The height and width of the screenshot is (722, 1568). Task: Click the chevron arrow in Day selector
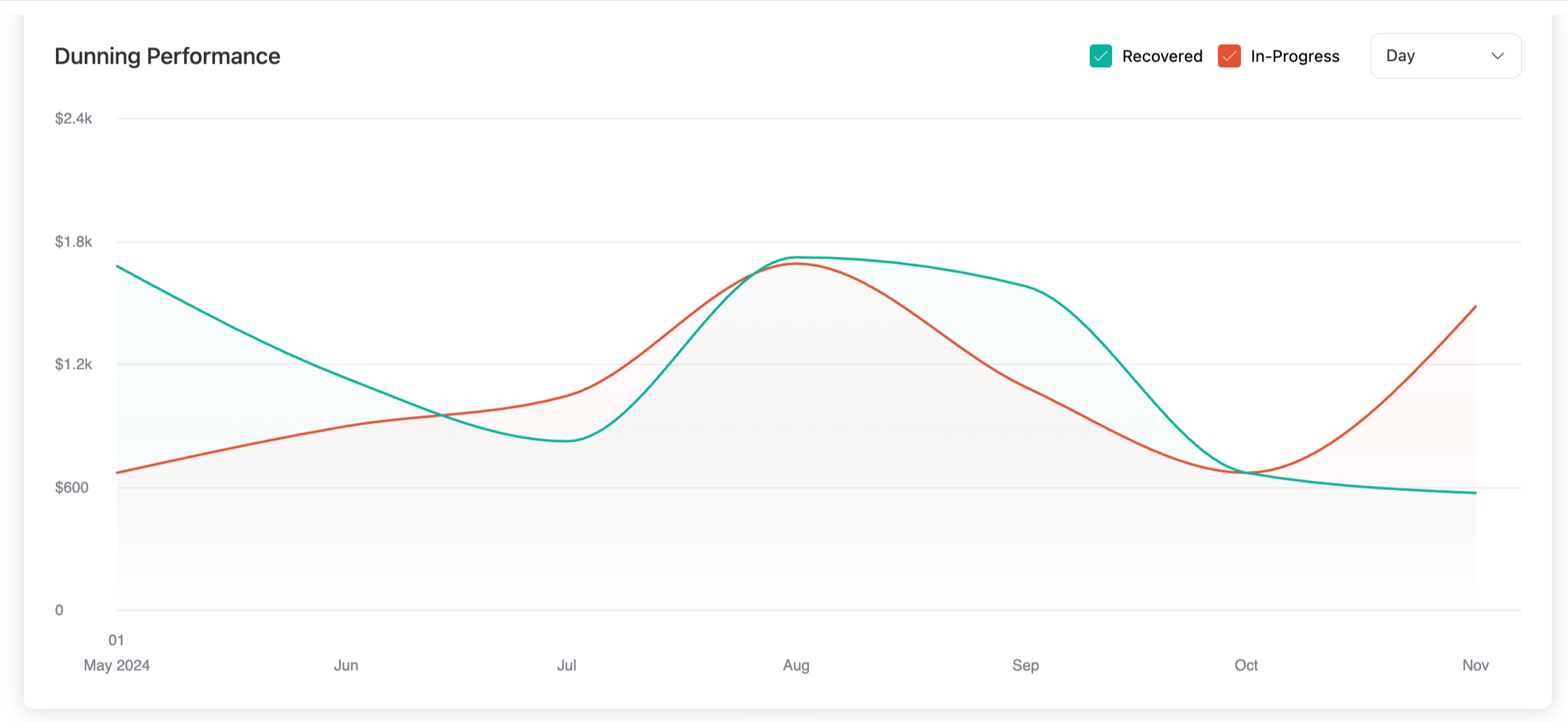pyautogui.click(x=1497, y=56)
